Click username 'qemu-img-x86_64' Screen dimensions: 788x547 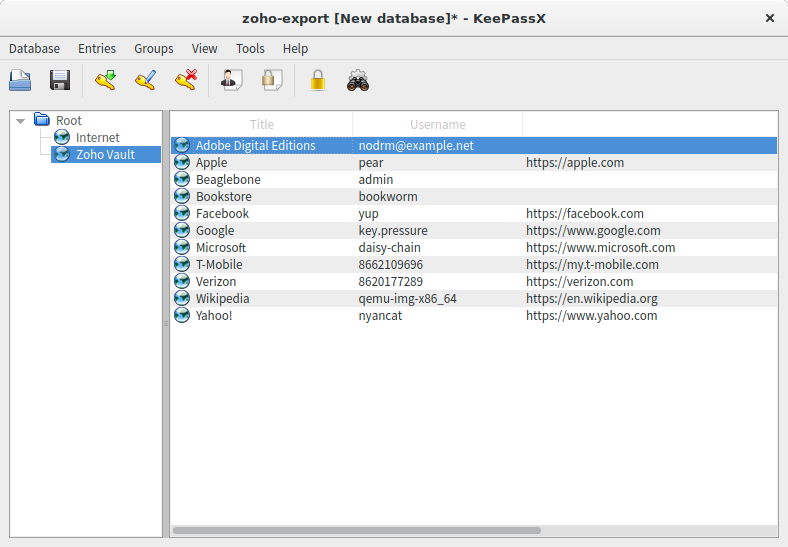[408, 299]
